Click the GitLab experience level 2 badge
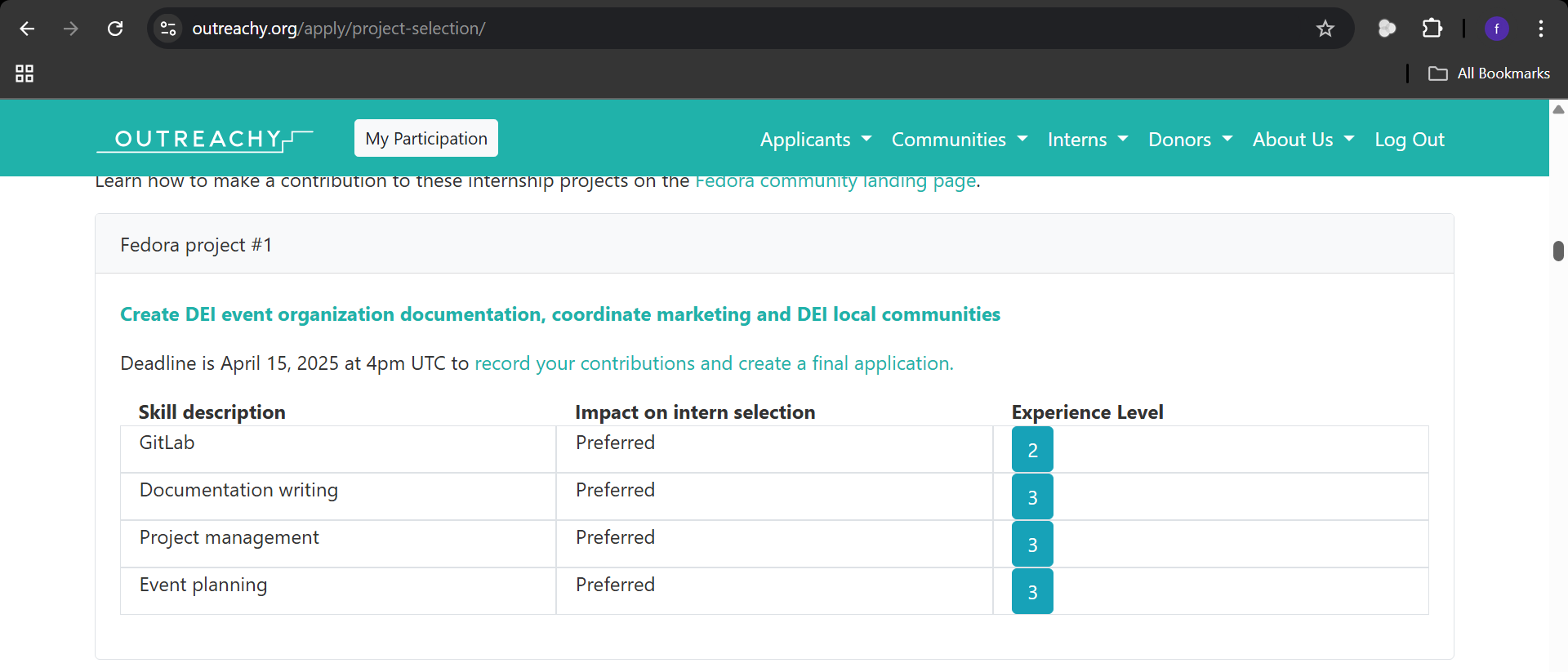The height and width of the screenshot is (672, 1568). pos(1032,450)
